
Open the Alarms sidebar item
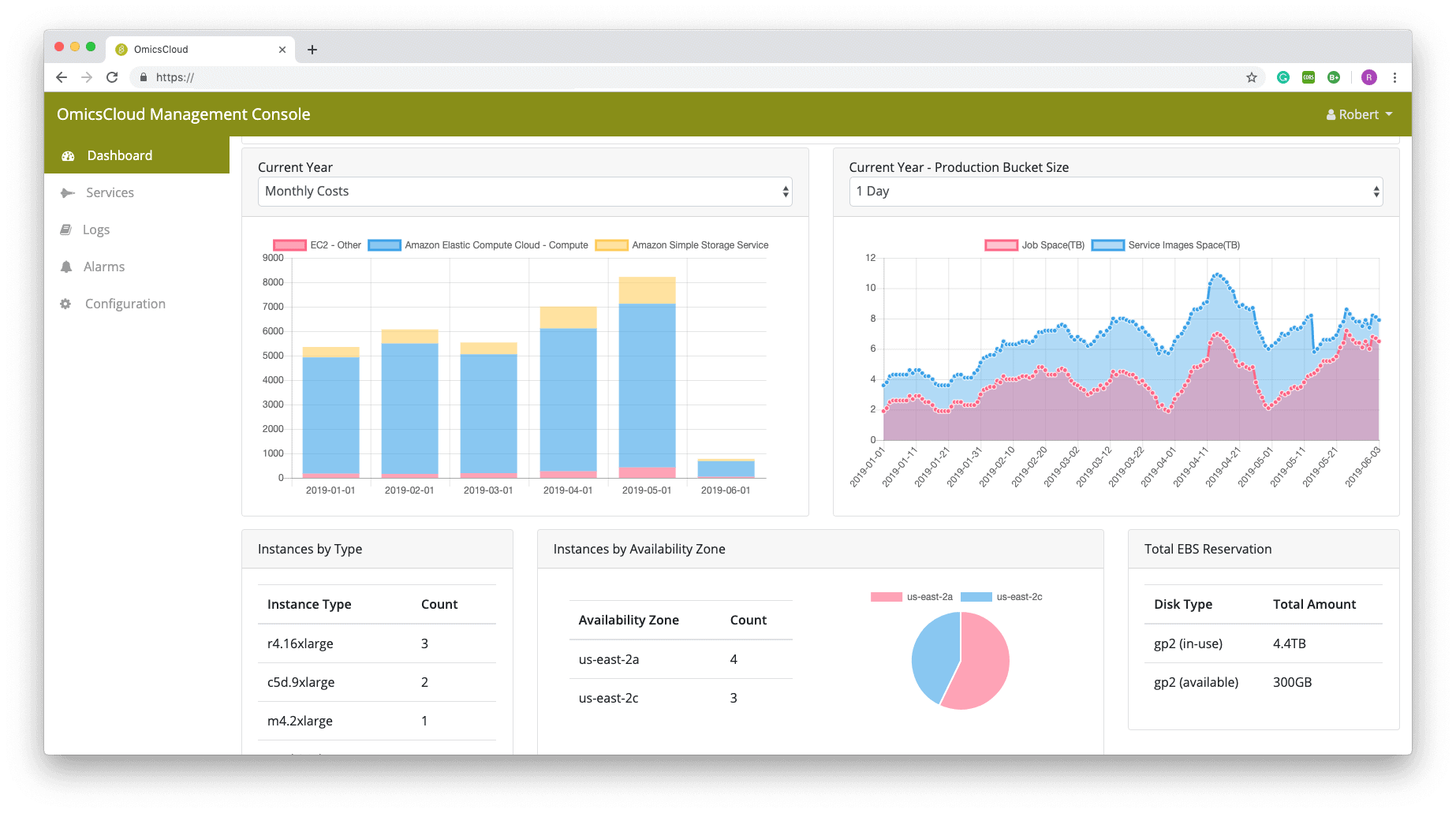(136, 267)
